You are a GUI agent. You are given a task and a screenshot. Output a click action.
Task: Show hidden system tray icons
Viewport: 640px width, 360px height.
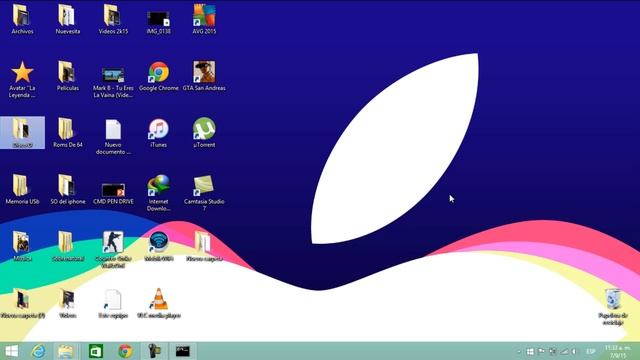pos(519,351)
